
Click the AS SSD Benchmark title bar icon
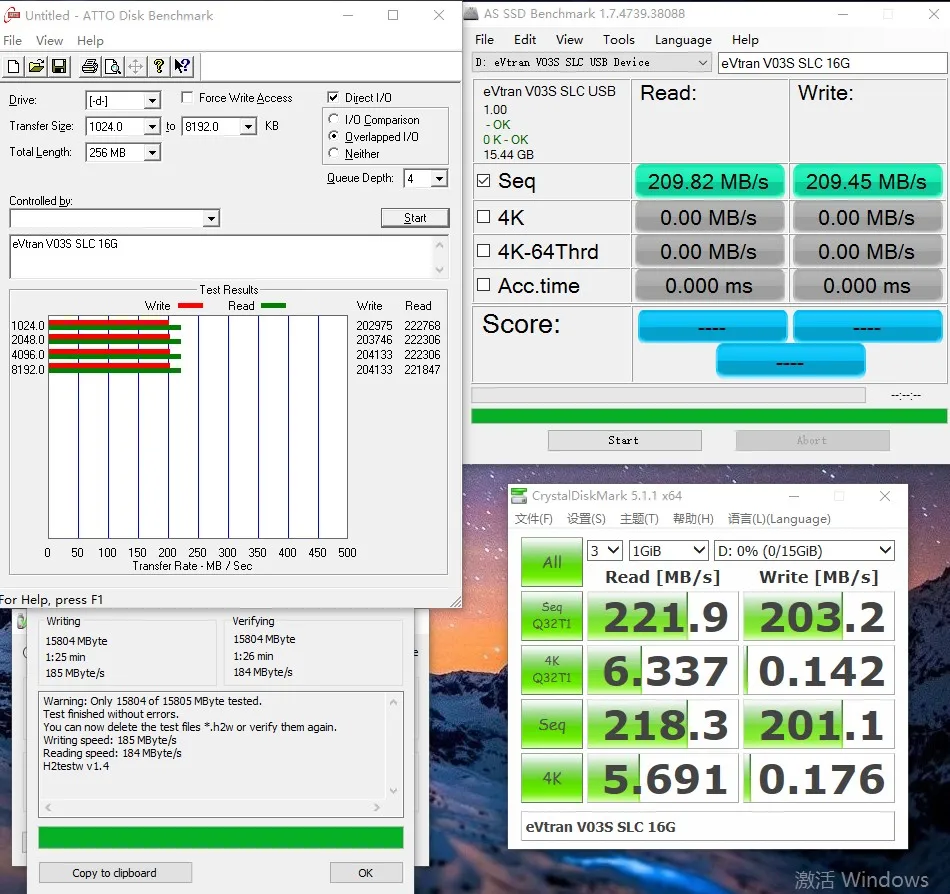click(471, 13)
